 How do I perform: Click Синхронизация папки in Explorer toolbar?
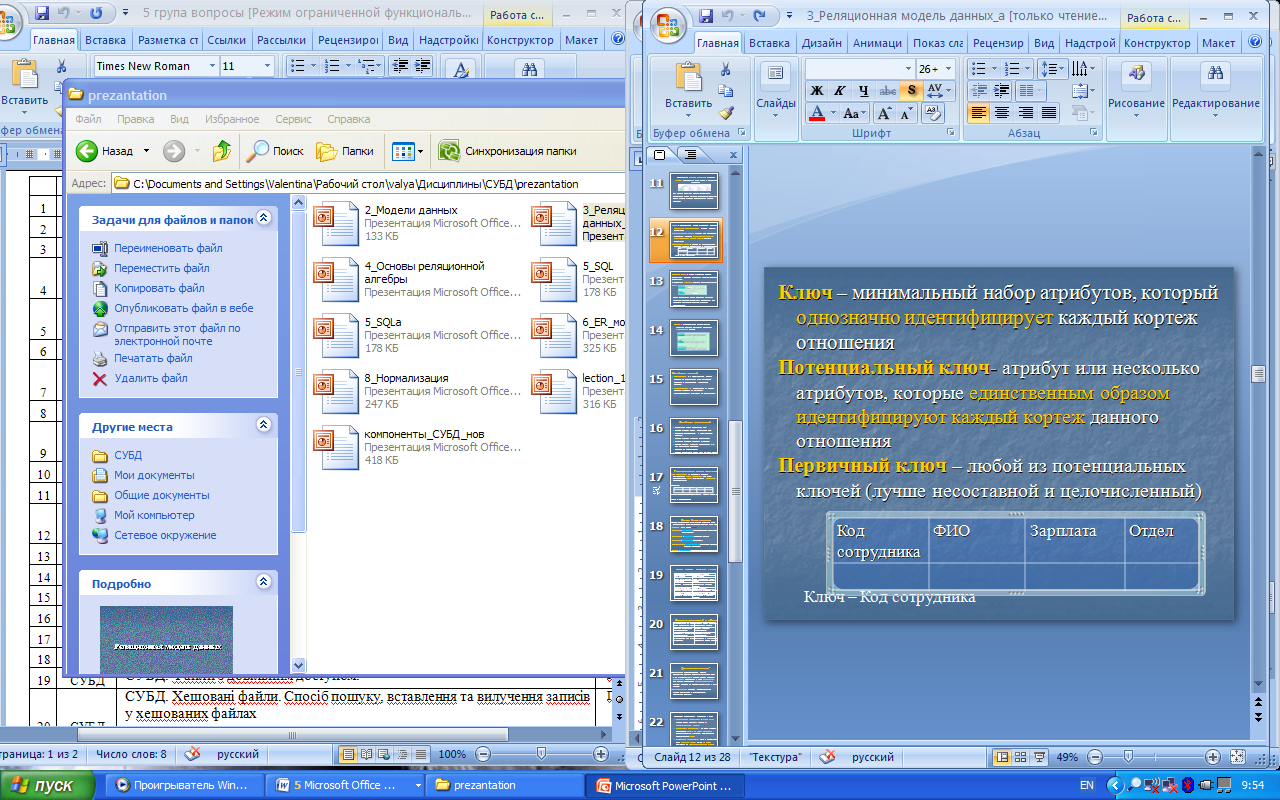(507, 151)
